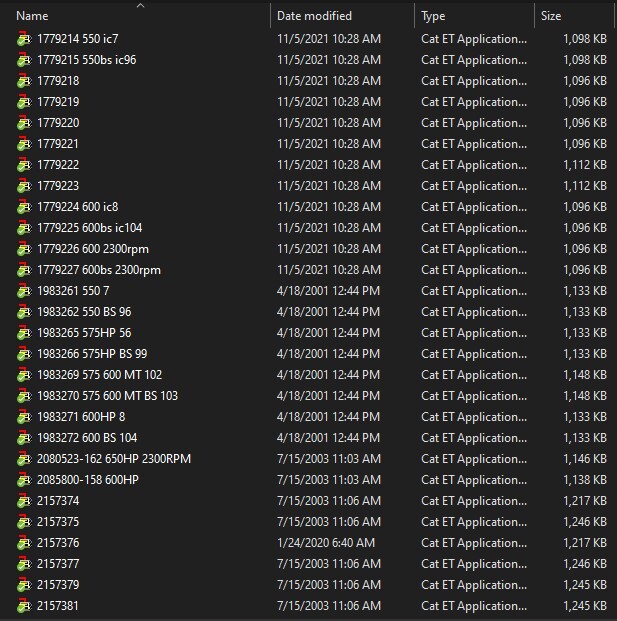Image resolution: width=617 pixels, height=621 pixels.
Task: Click the icon beside file 2157379
Action: [x=24, y=585]
